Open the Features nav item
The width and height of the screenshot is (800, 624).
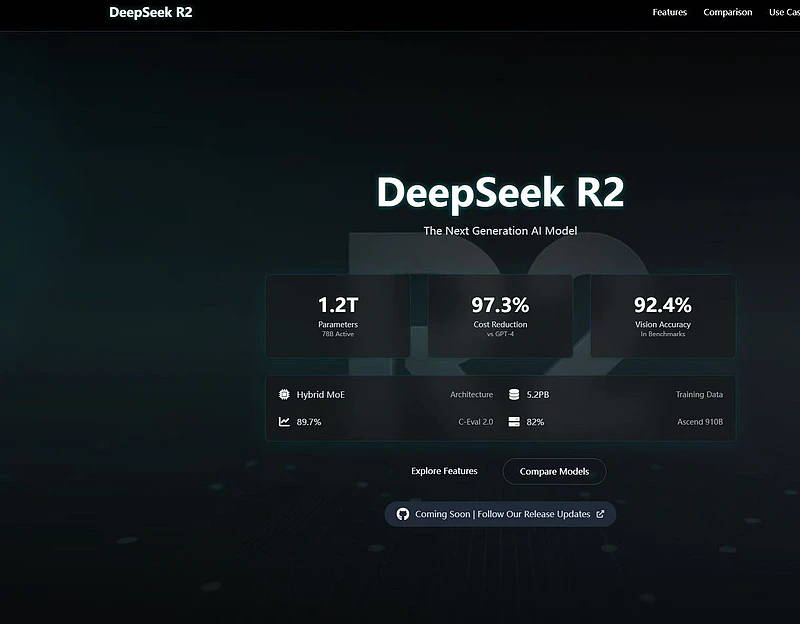click(x=669, y=12)
